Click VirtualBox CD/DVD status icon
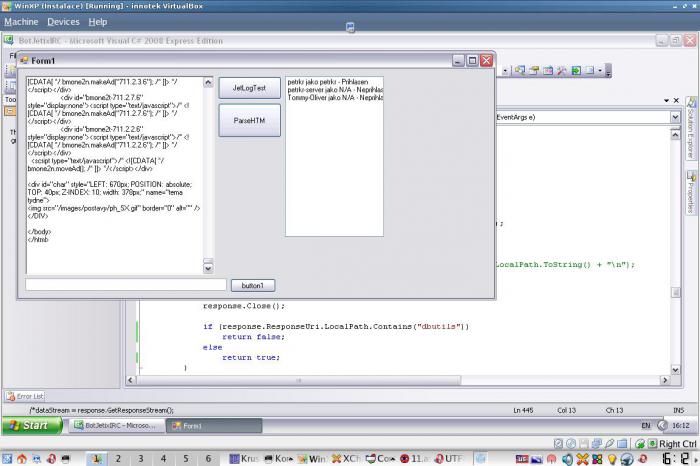 pyautogui.click(x=571, y=444)
